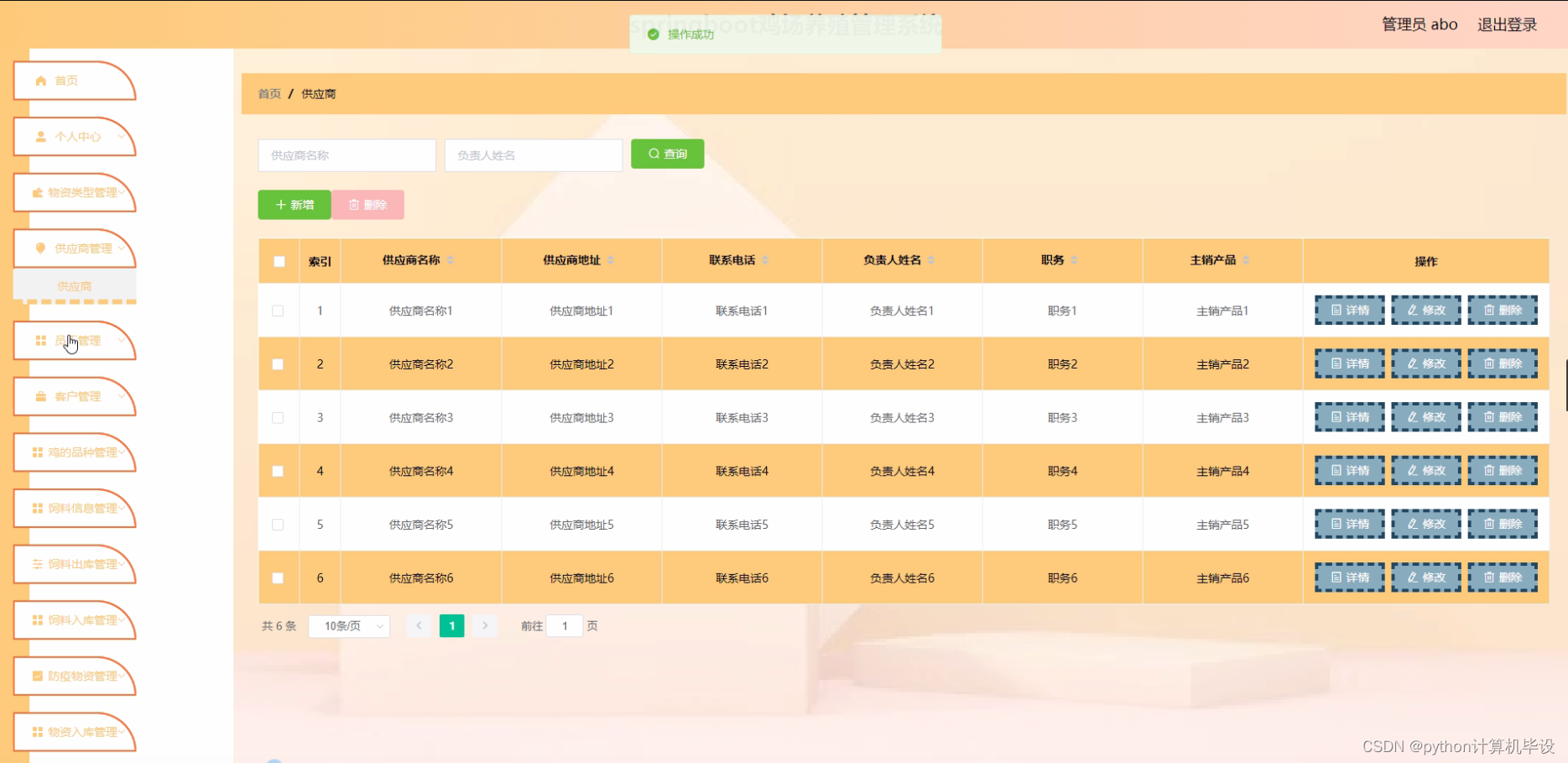Tick the select-all checkbox in table header
Image resolution: width=1568 pixels, height=763 pixels.
[279, 261]
